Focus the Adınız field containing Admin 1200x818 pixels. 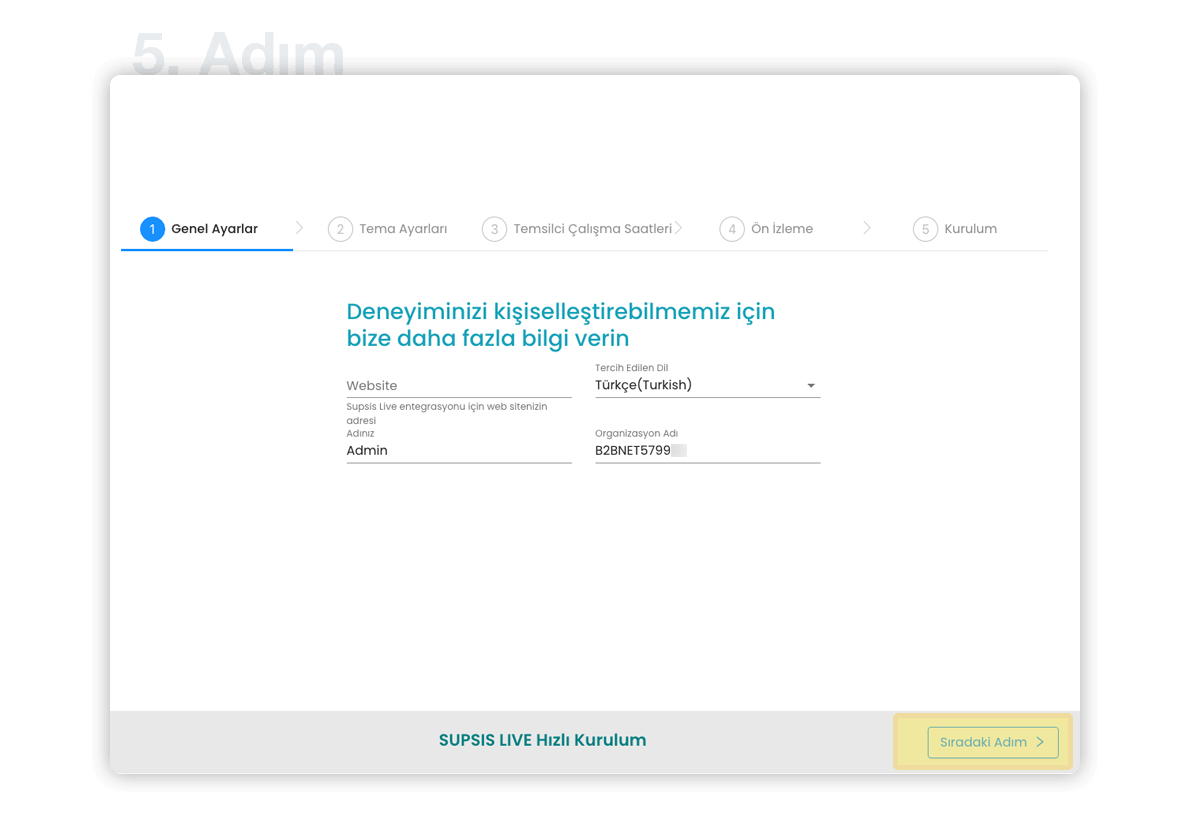coord(459,451)
